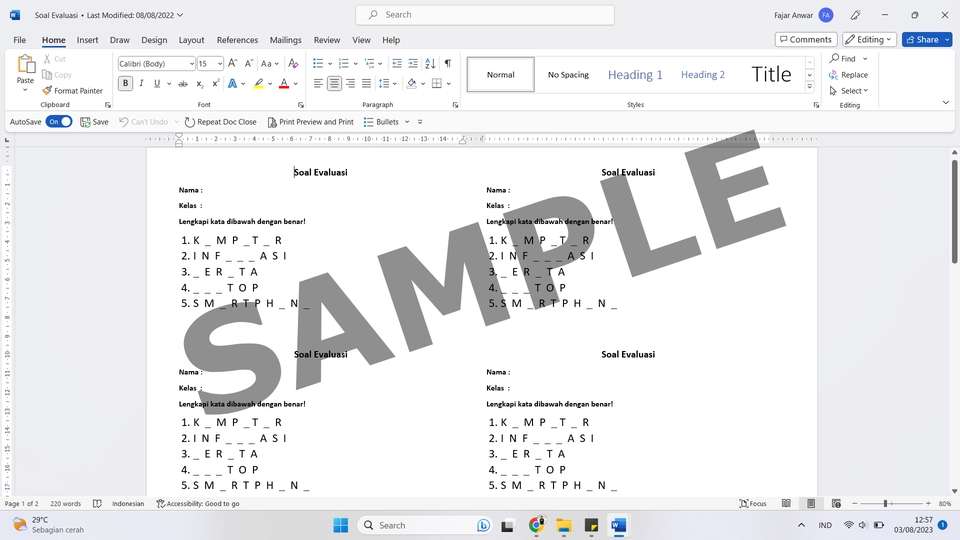Click Find in Editing group
Image resolution: width=960 pixels, height=540 pixels.
(843, 59)
